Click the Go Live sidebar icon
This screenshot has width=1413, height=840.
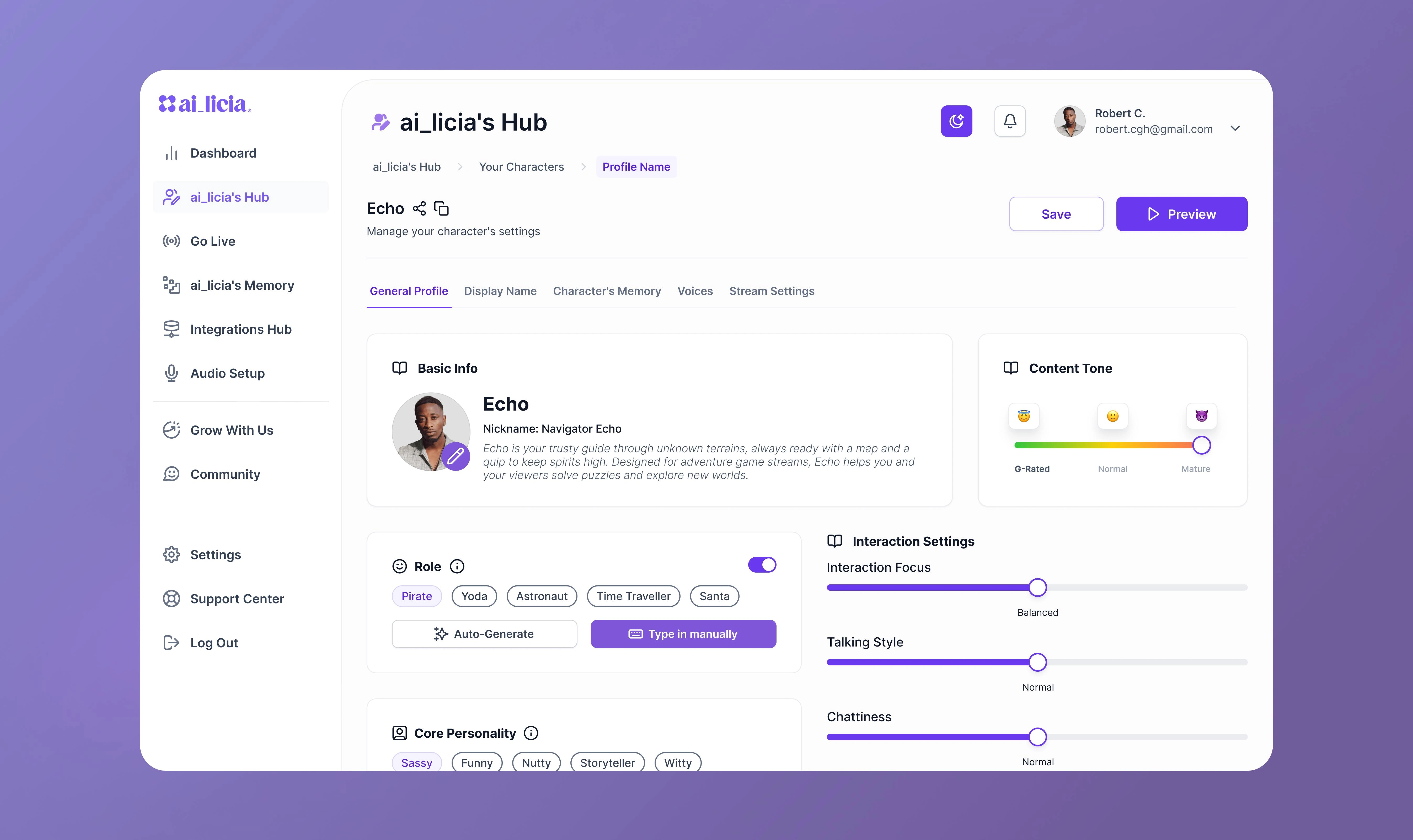[170, 241]
